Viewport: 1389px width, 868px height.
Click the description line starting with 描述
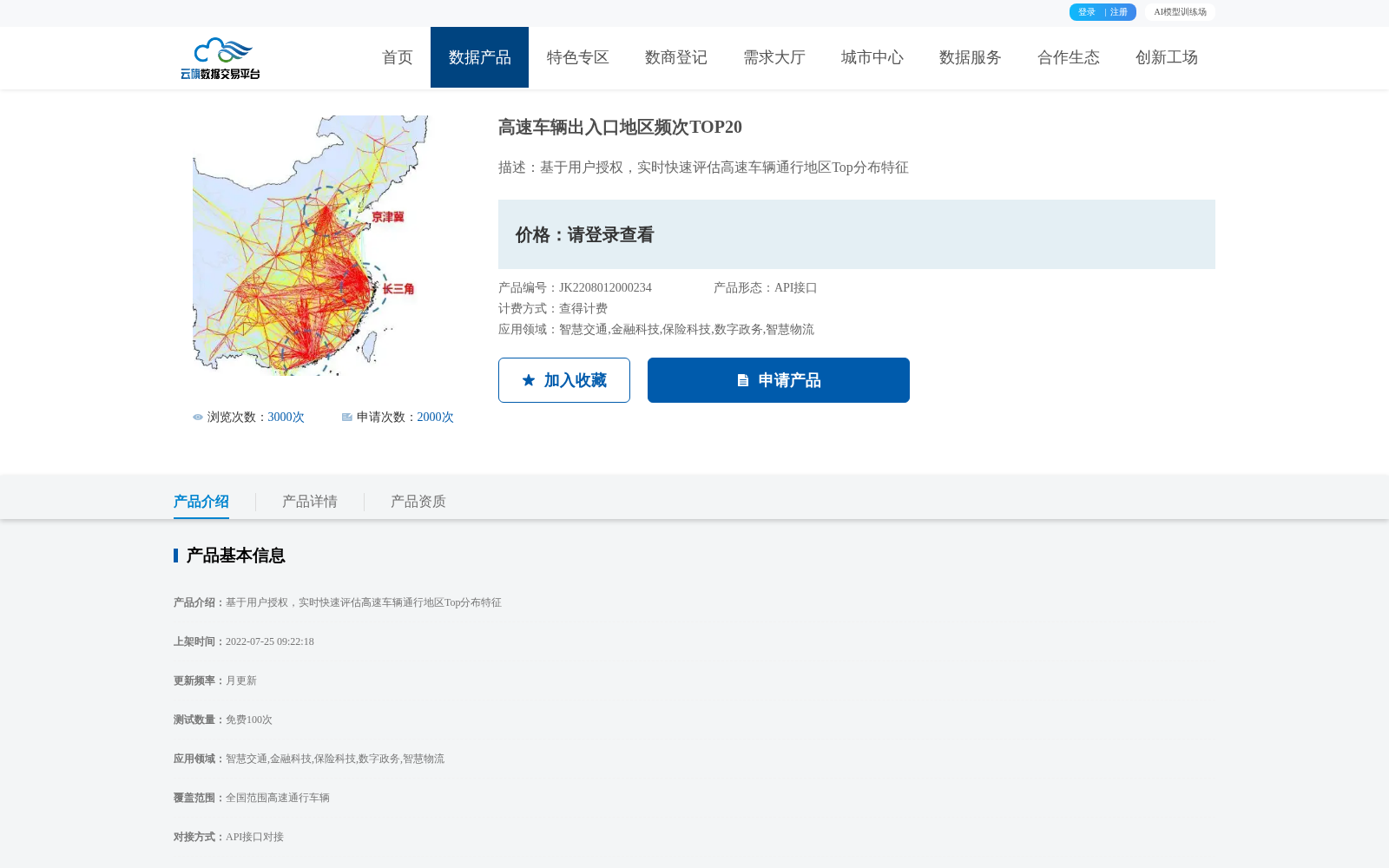pos(703,168)
